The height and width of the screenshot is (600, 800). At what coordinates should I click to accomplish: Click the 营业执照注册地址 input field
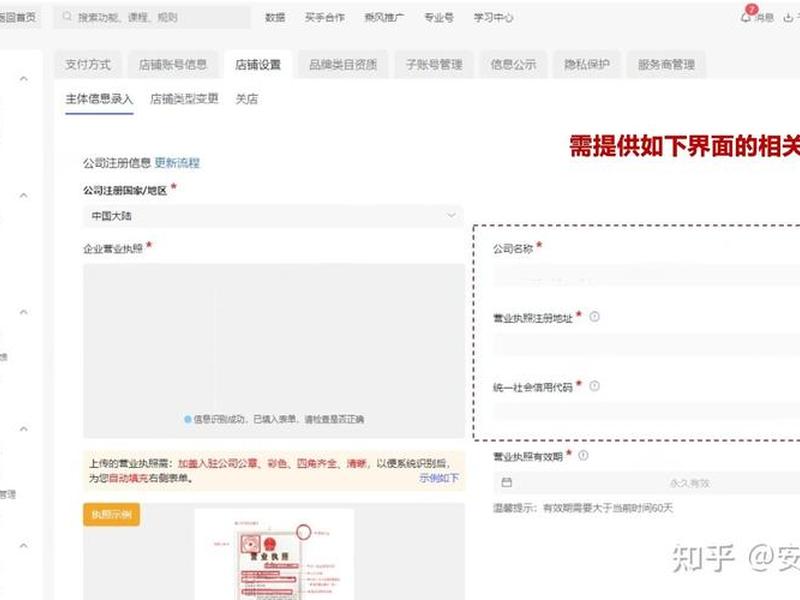646,345
